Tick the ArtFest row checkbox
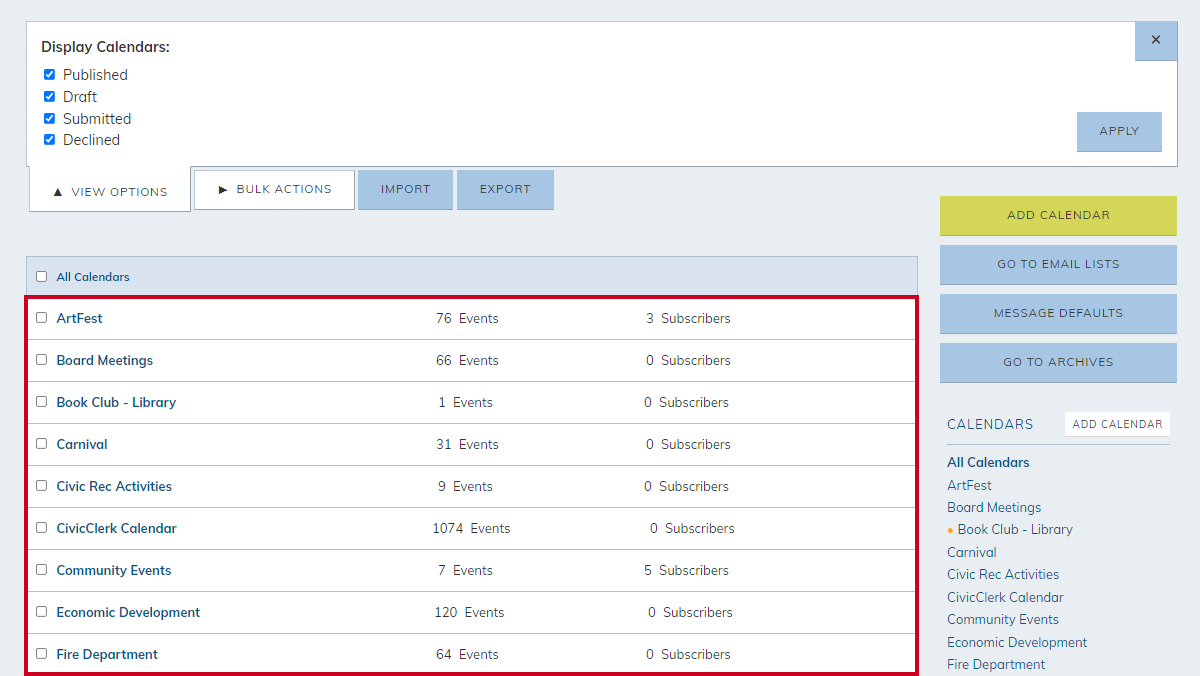1200x676 pixels. (41, 318)
